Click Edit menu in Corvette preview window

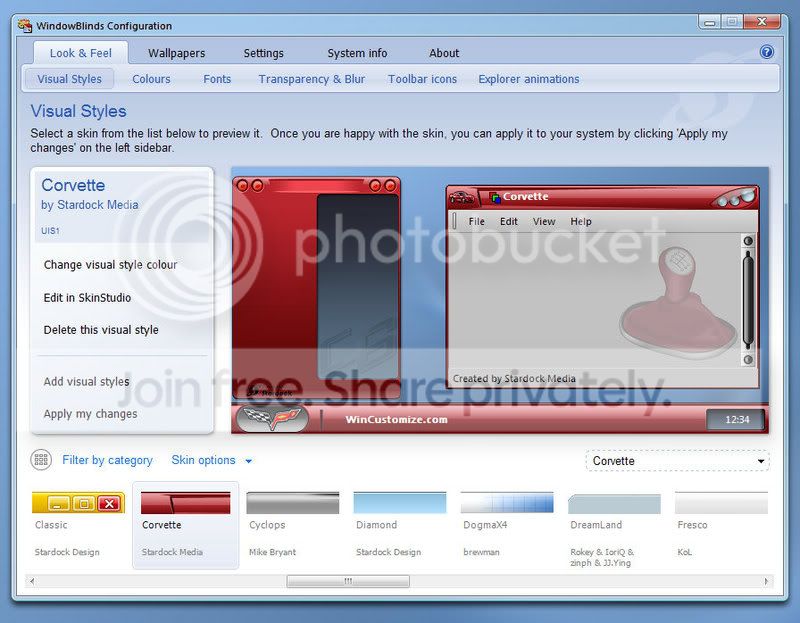point(509,221)
